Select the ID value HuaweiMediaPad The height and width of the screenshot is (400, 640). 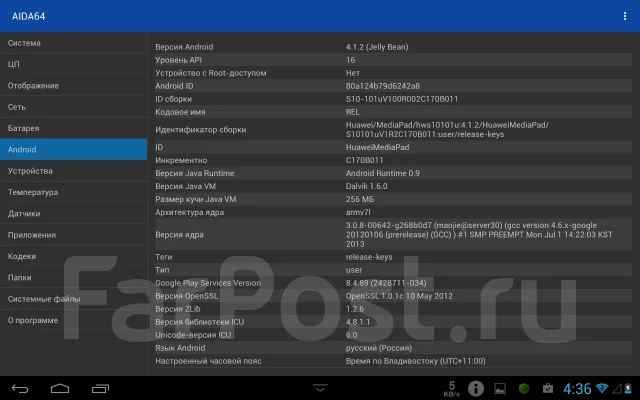pos(377,147)
